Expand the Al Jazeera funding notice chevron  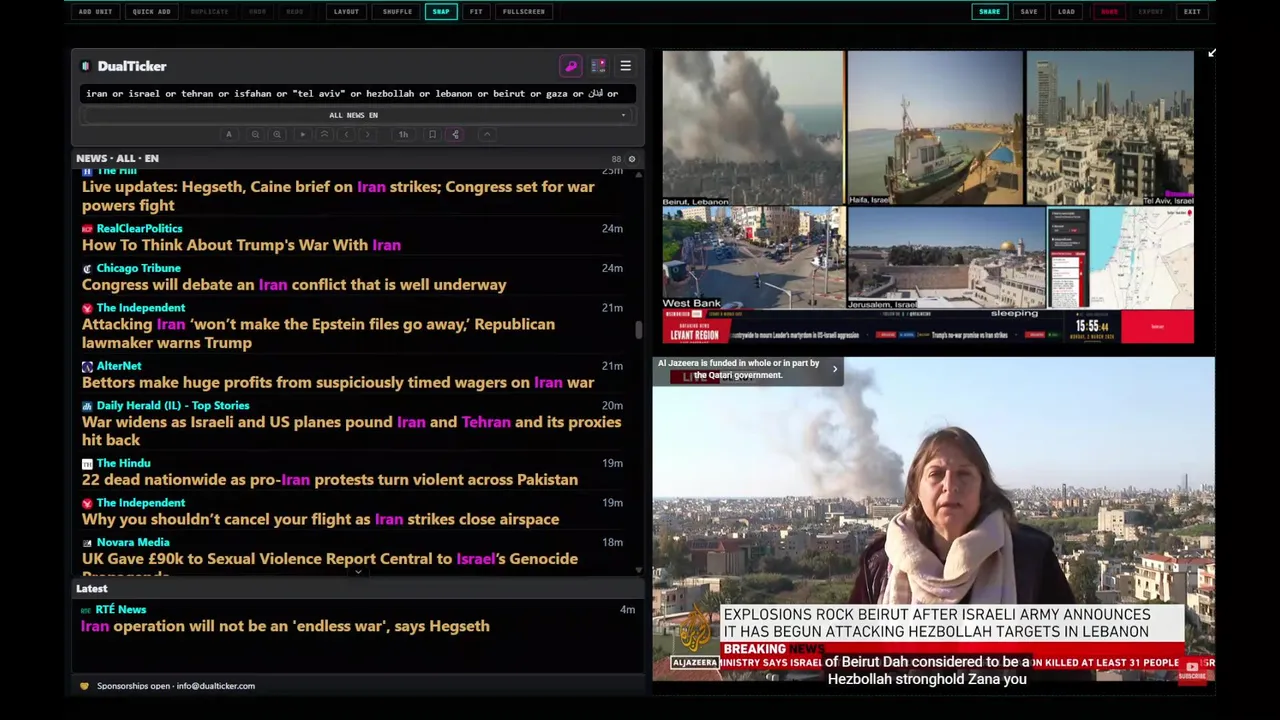point(834,369)
